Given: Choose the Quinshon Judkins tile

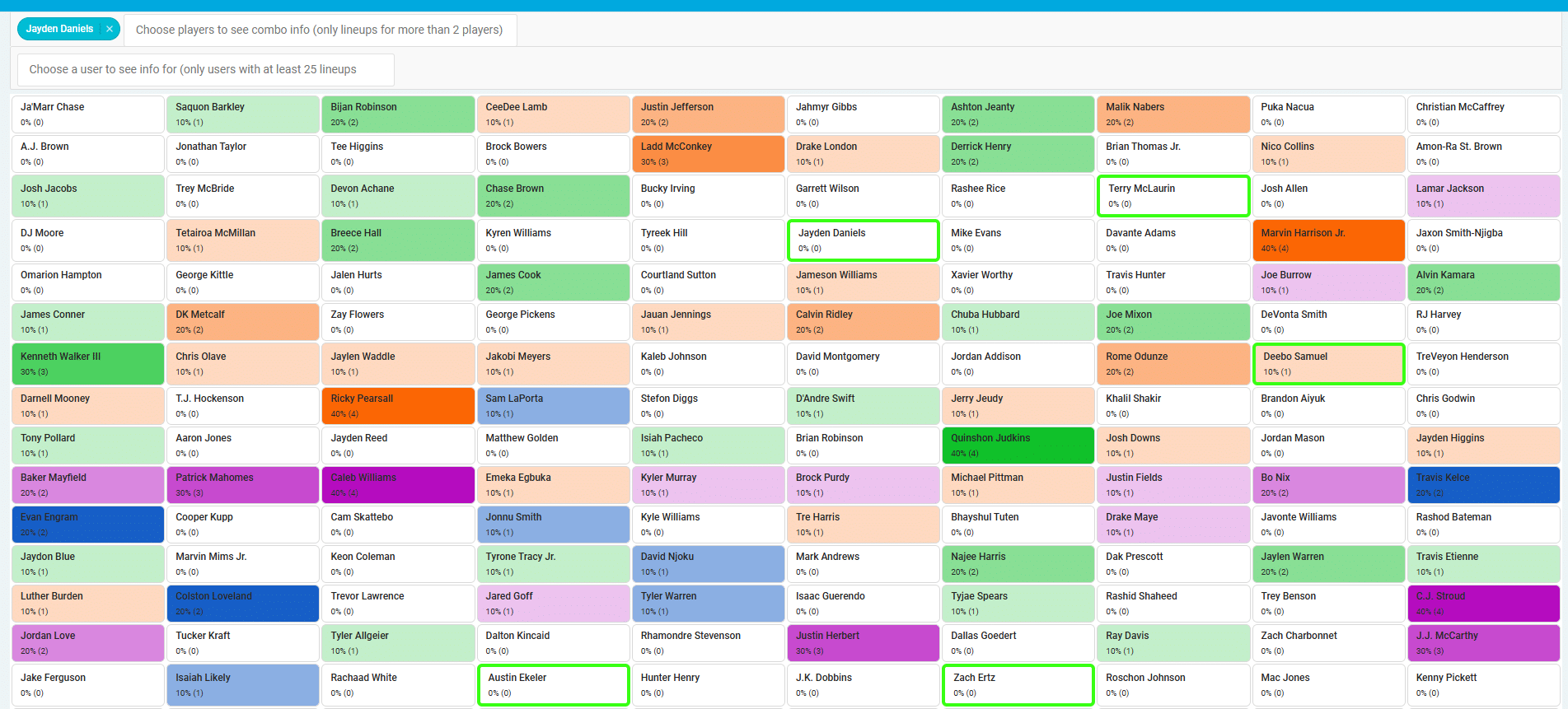Looking at the screenshot, I should tap(1017, 445).
